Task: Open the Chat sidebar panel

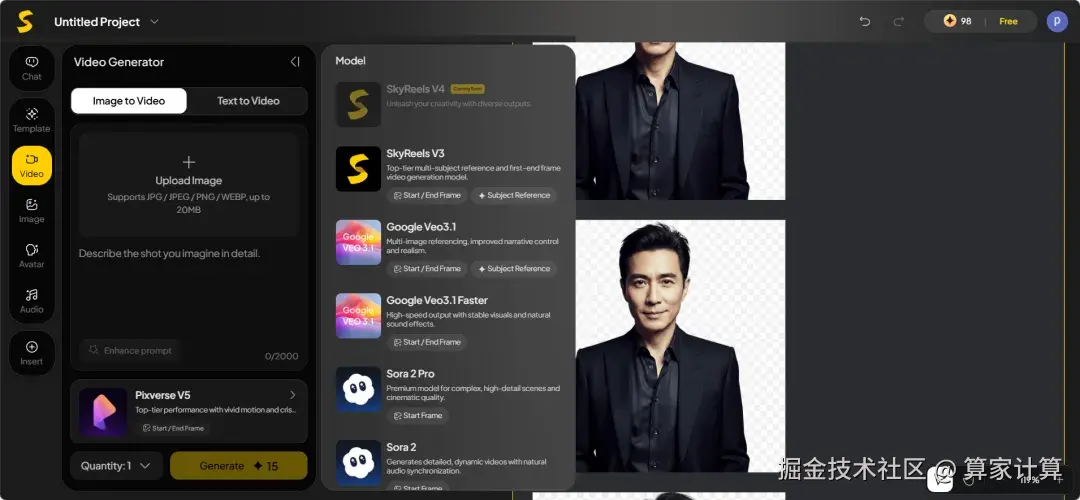Action: [32, 68]
